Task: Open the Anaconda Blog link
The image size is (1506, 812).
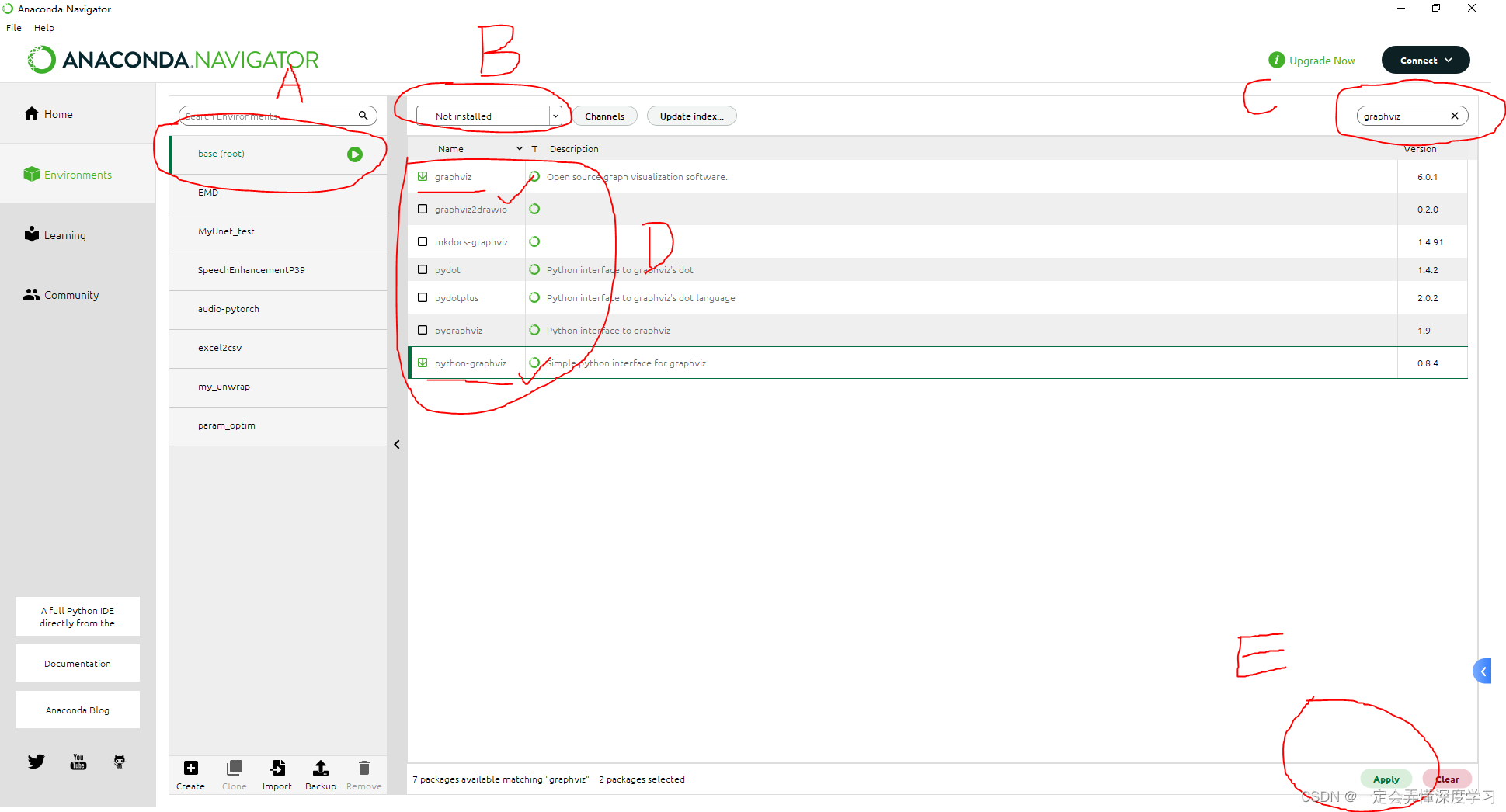Action: [x=78, y=710]
